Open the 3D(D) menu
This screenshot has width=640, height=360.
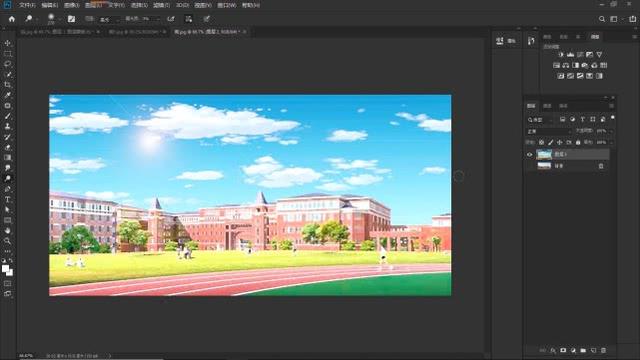coord(182,5)
